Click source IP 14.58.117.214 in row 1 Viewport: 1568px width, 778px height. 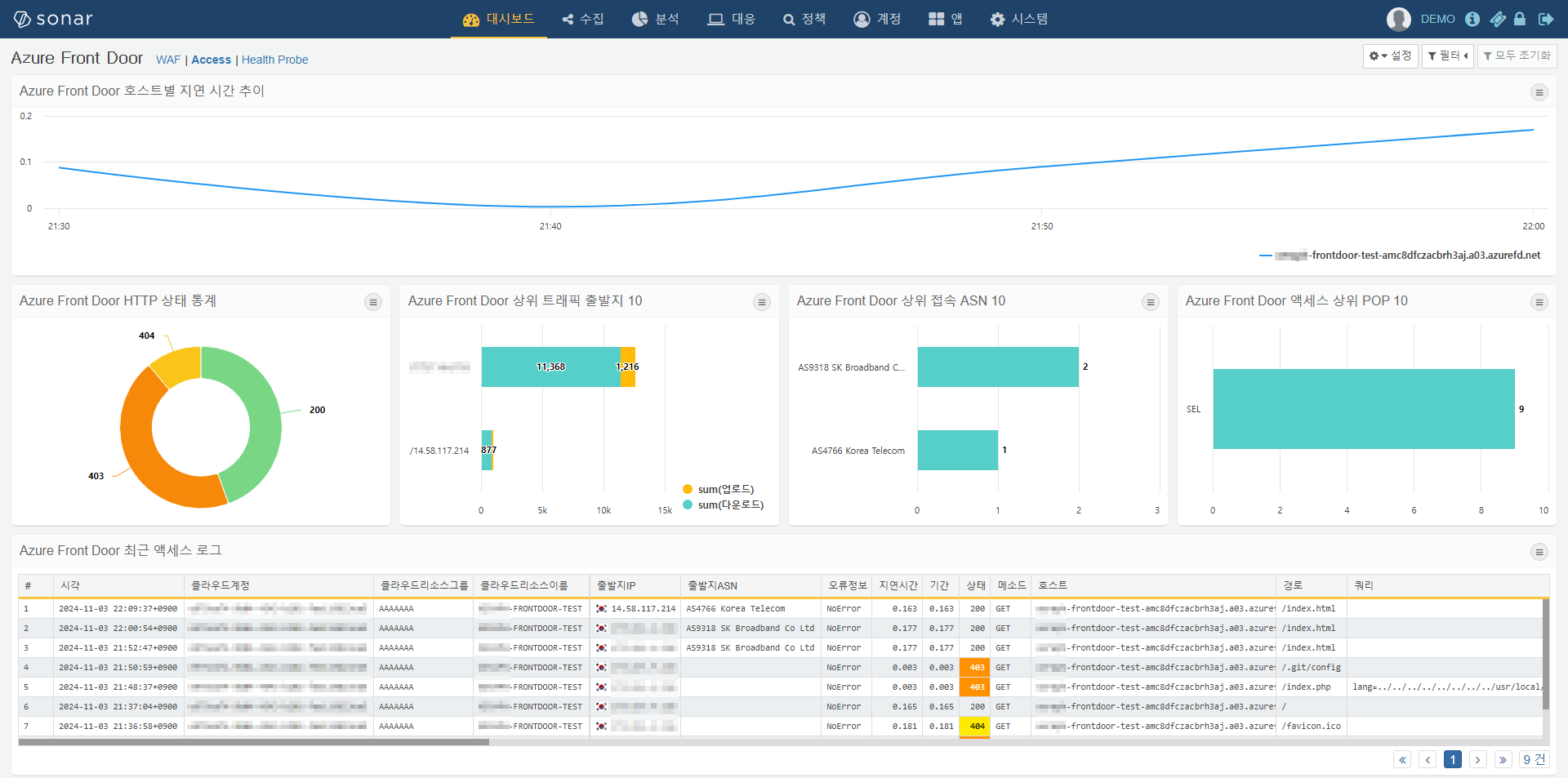pyautogui.click(x=644, y=608)
